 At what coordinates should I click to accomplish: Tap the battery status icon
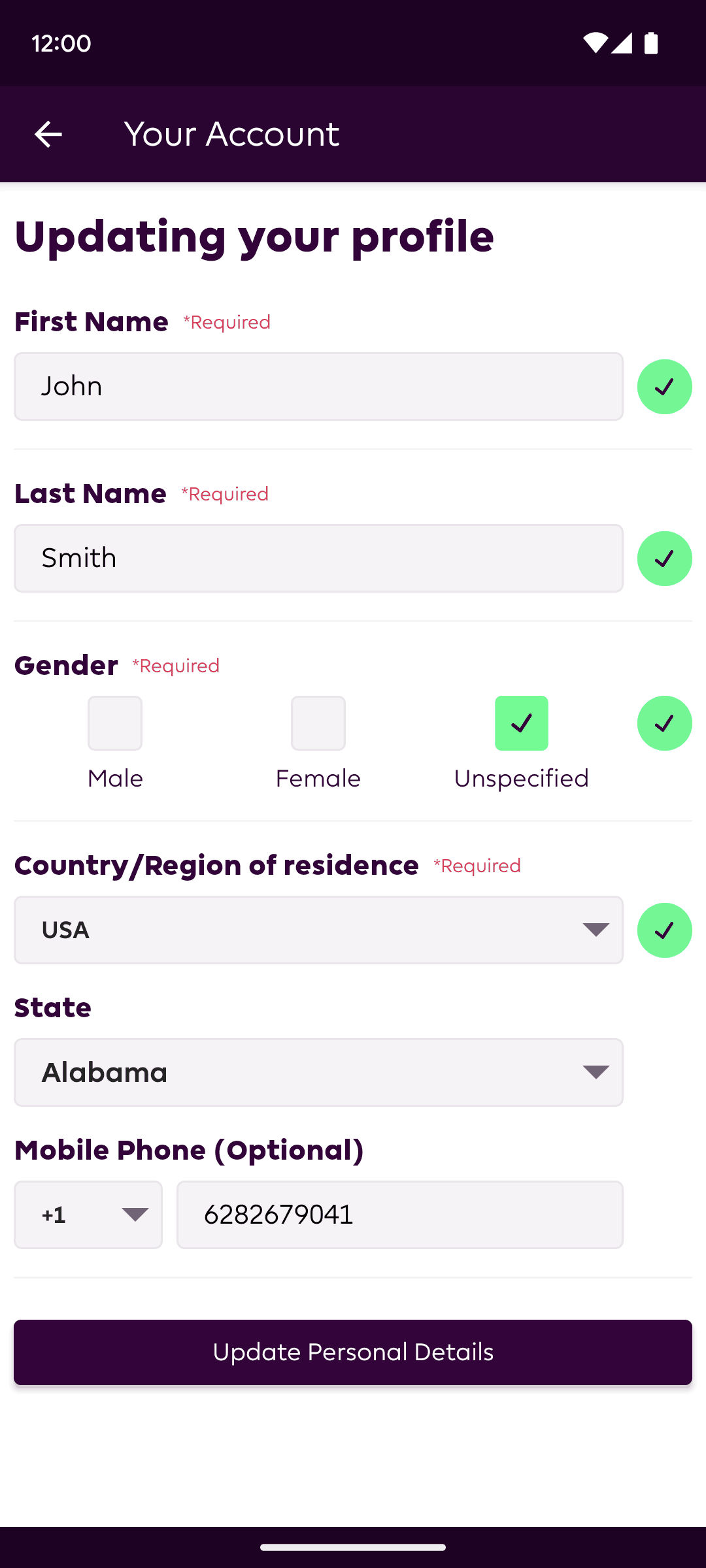[651, 43]
